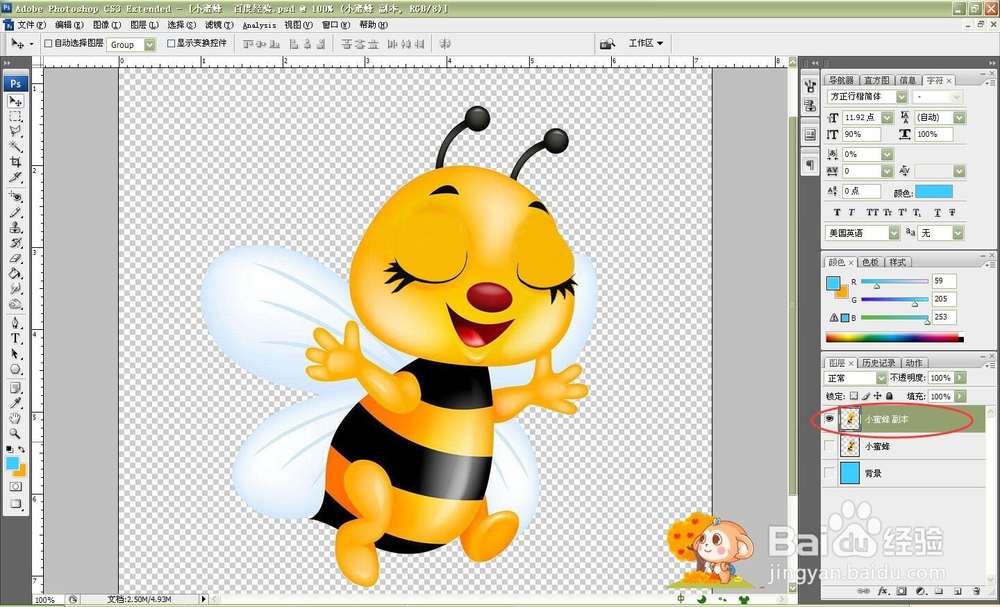The image size is (1000, 607).
Task: Toggle lock image pixels
Action: pos(866,396)
